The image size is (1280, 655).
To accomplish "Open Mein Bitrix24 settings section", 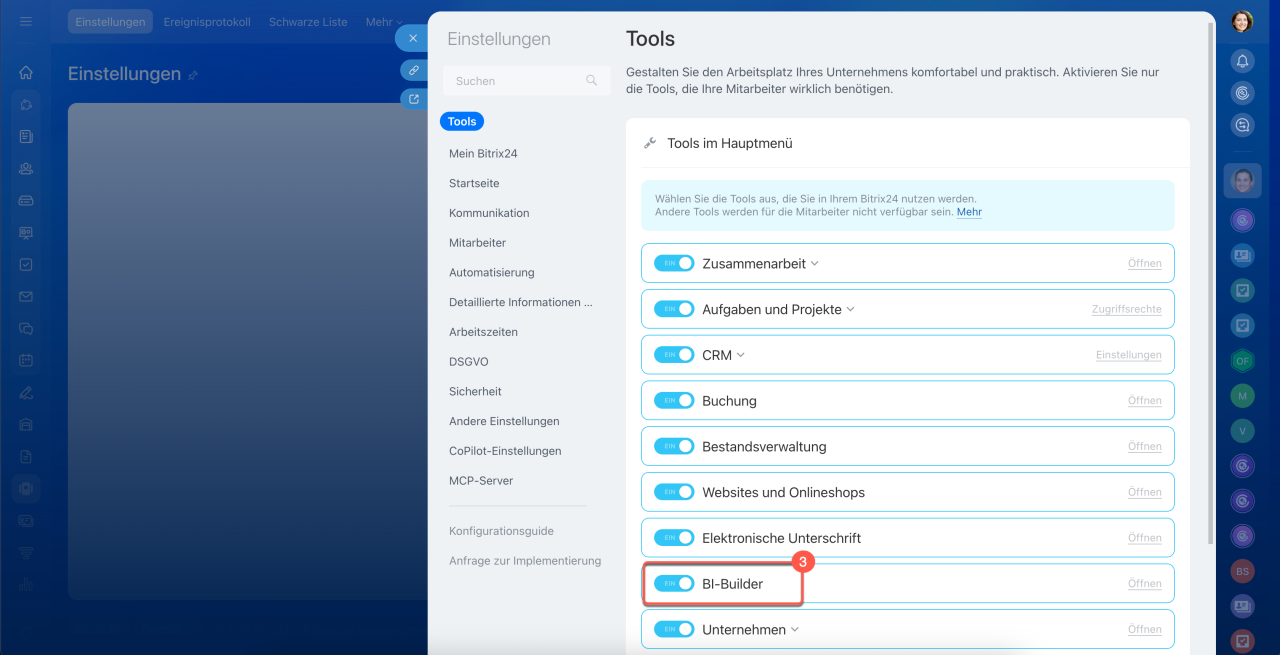I will (x=483, y=154).
